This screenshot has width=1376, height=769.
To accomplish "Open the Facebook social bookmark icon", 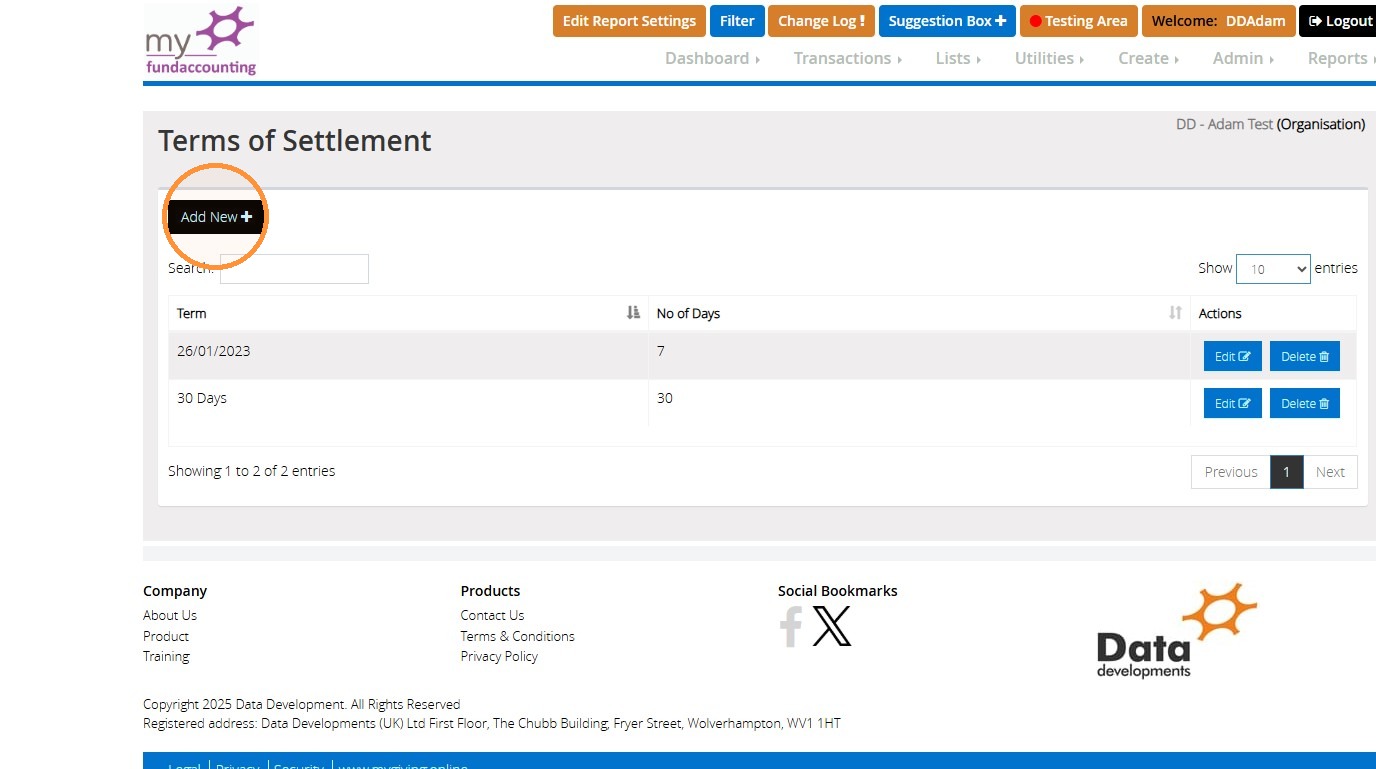I will coord(791,627).
